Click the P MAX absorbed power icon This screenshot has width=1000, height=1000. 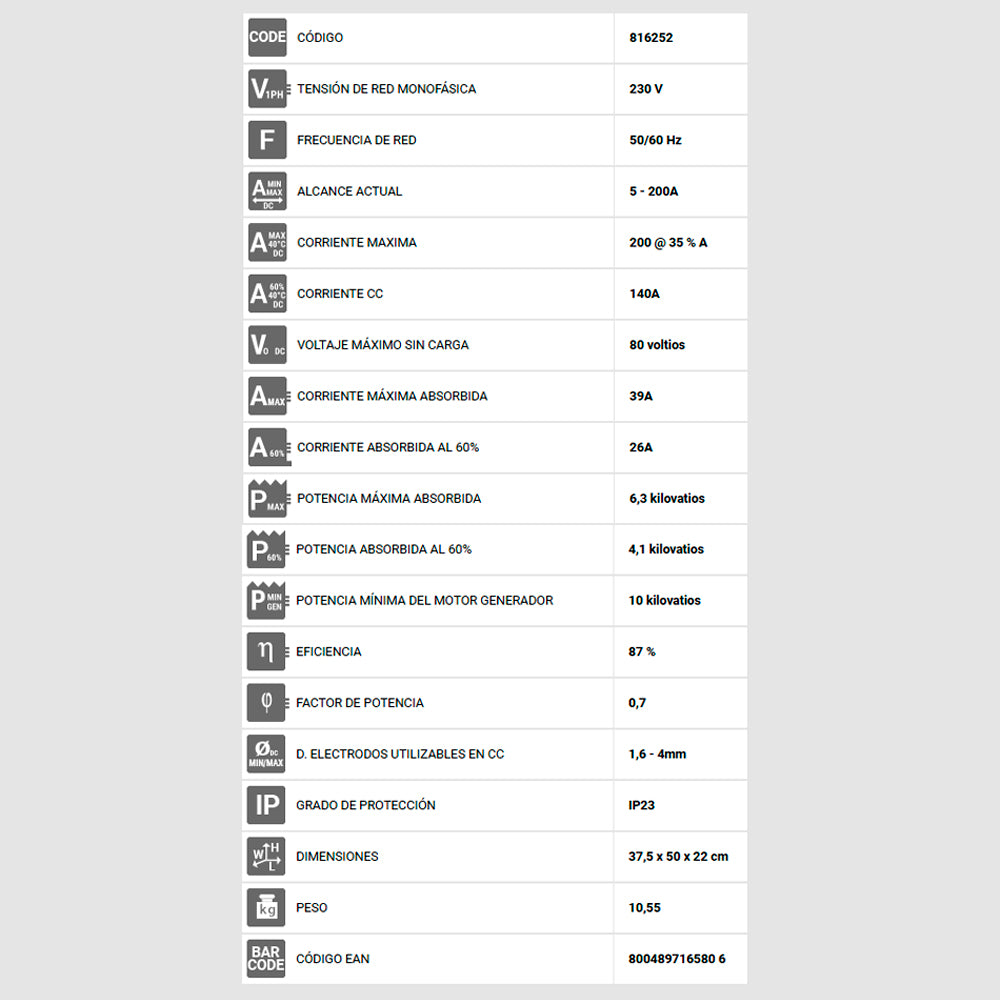[x=268, y=498]
